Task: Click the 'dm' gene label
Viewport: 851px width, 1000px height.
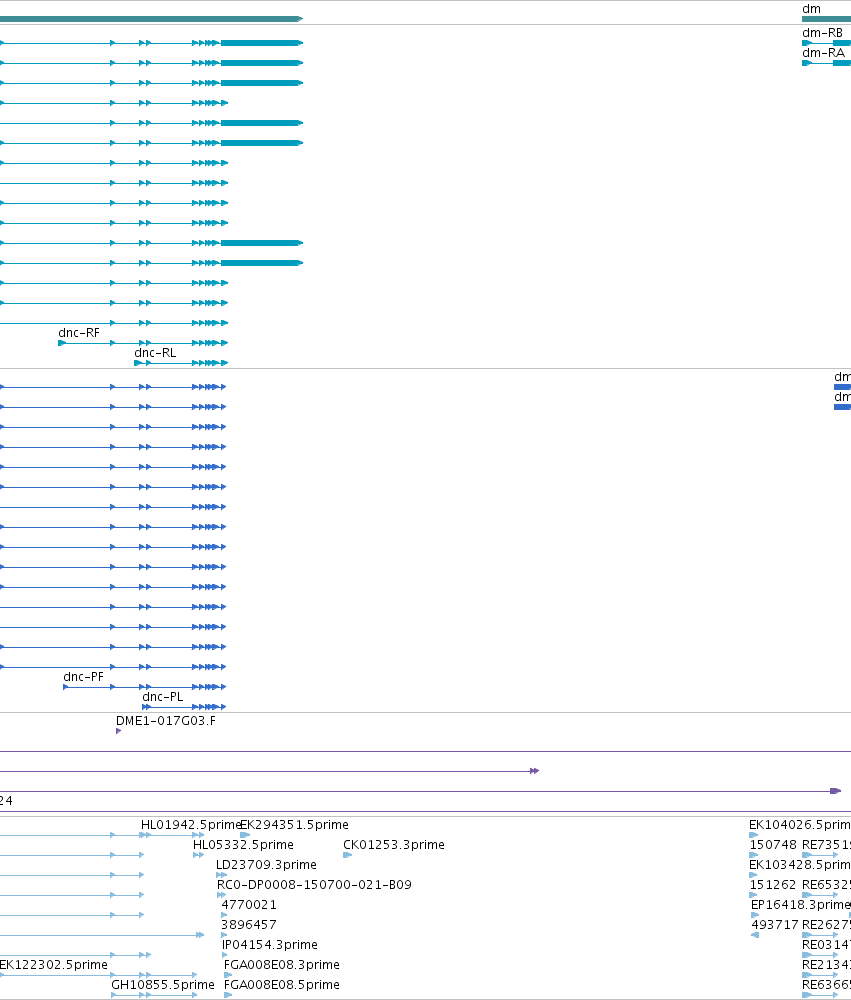Action: (811, 9)
